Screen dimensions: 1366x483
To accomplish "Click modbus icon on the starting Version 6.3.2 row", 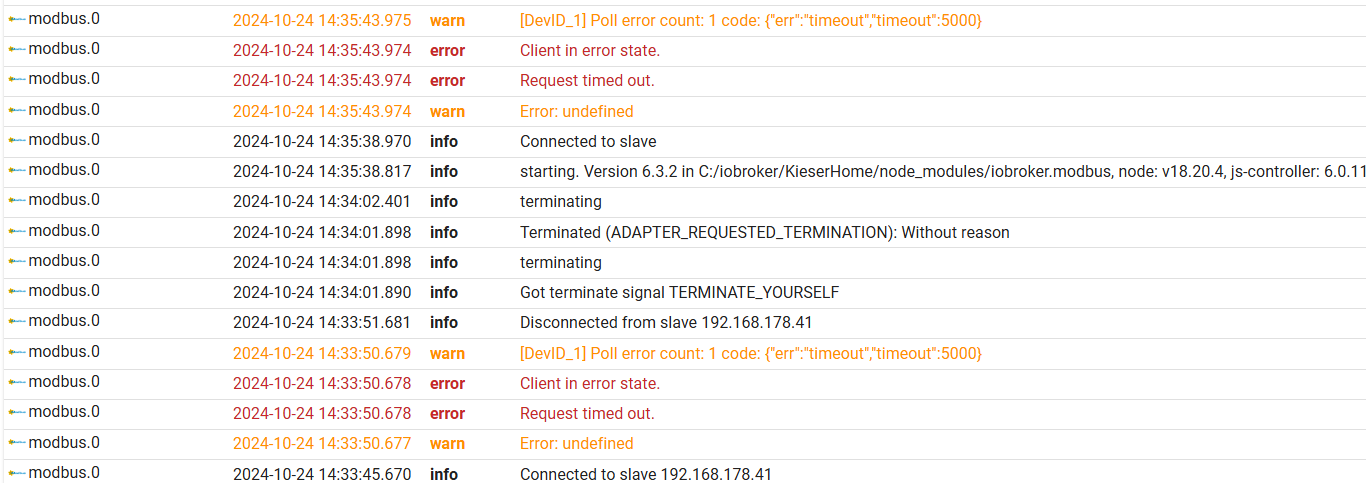I will 16,170.
